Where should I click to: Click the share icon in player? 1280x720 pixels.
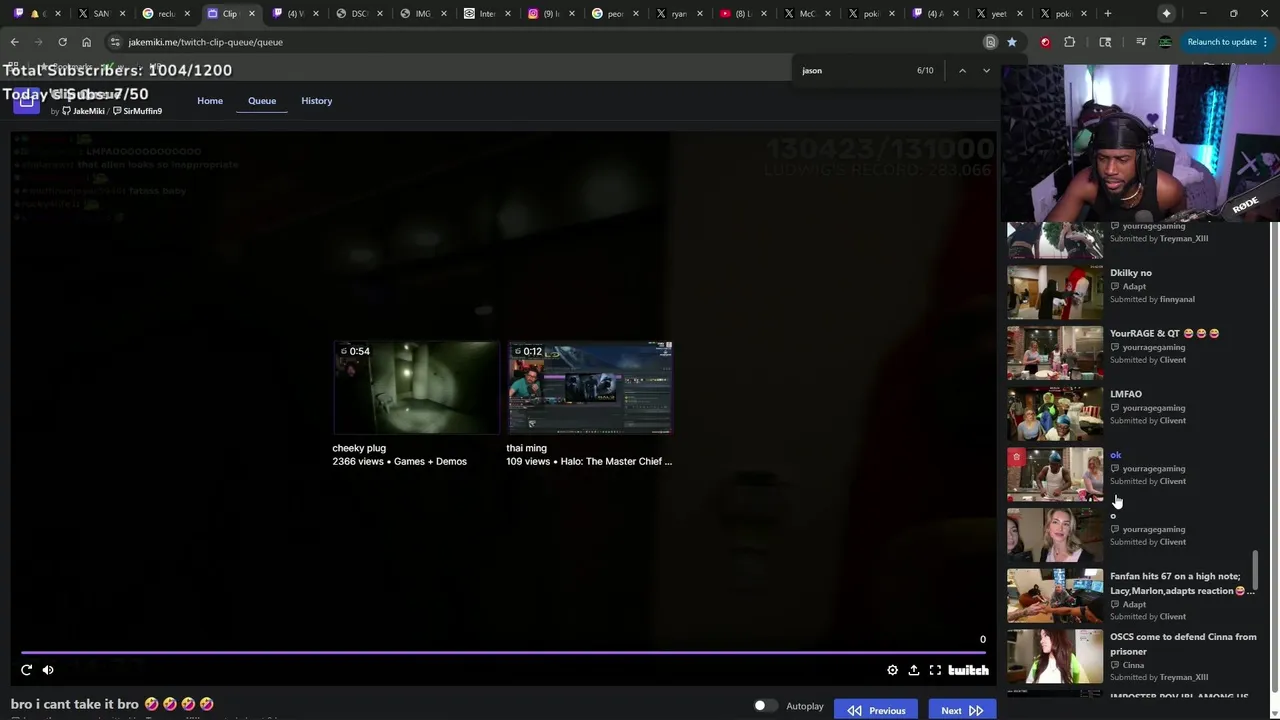coord(913,670)
